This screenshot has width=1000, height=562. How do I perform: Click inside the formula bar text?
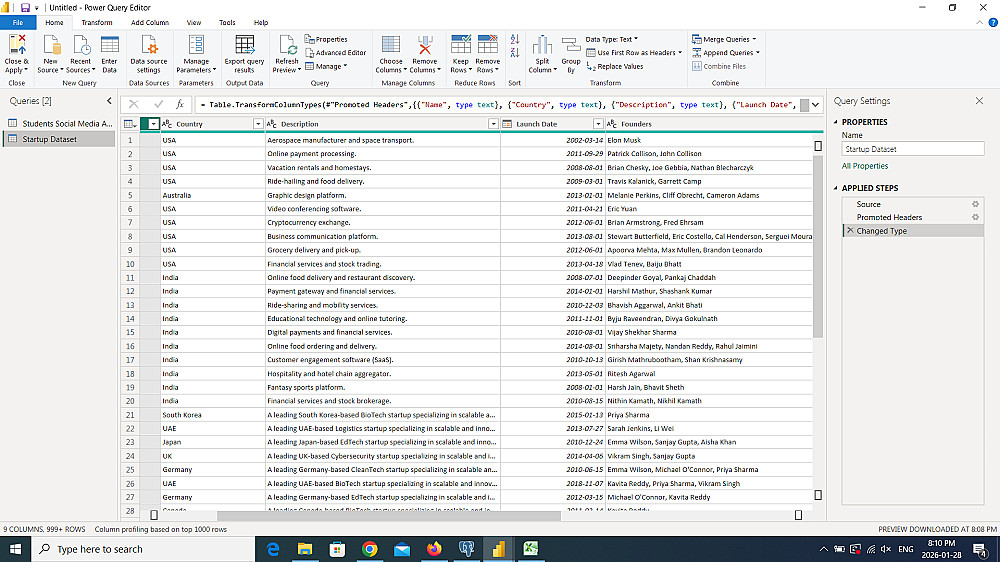[x=497, y=105]
